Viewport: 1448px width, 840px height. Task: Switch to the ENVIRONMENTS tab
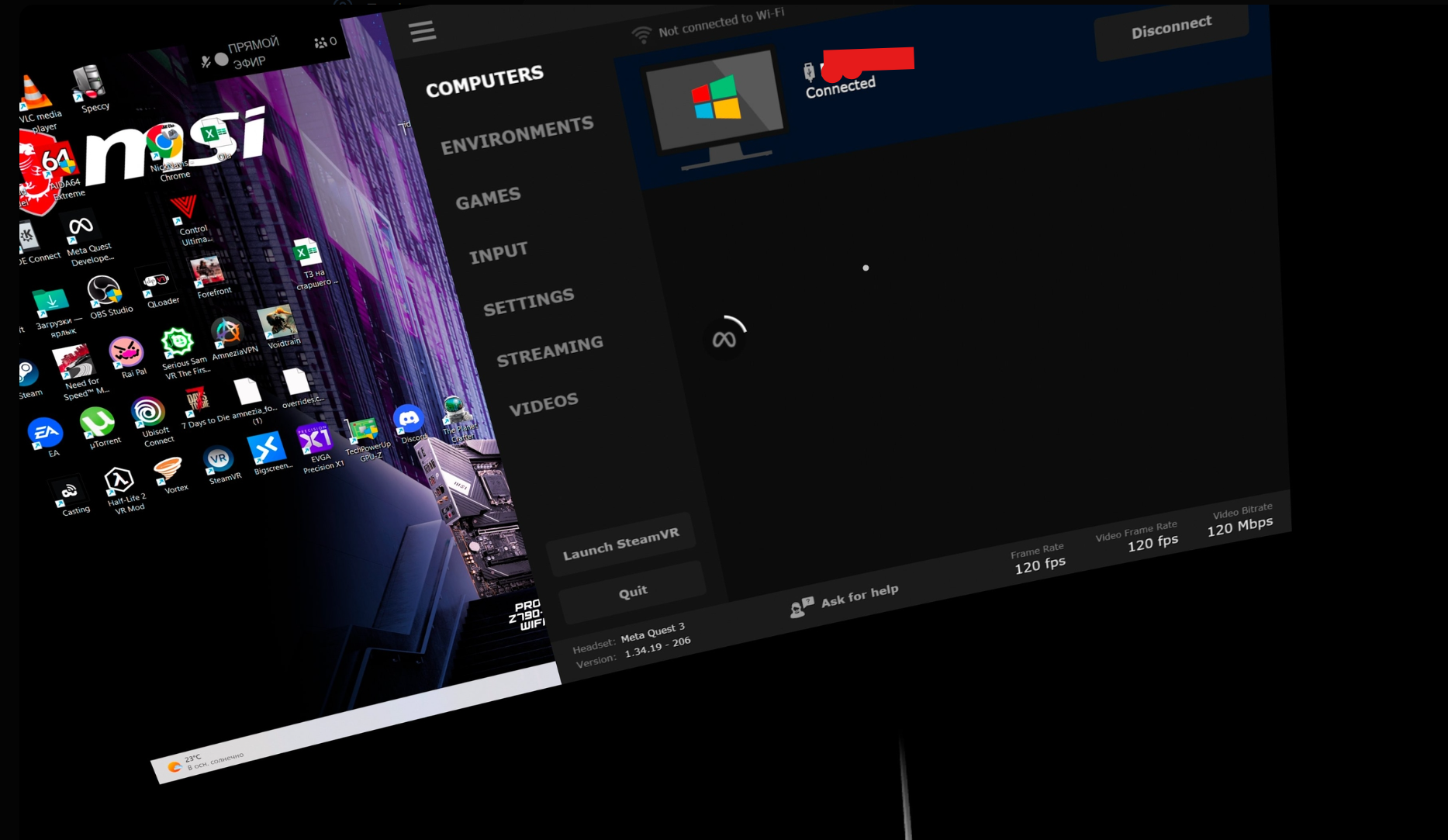(517, 135)
